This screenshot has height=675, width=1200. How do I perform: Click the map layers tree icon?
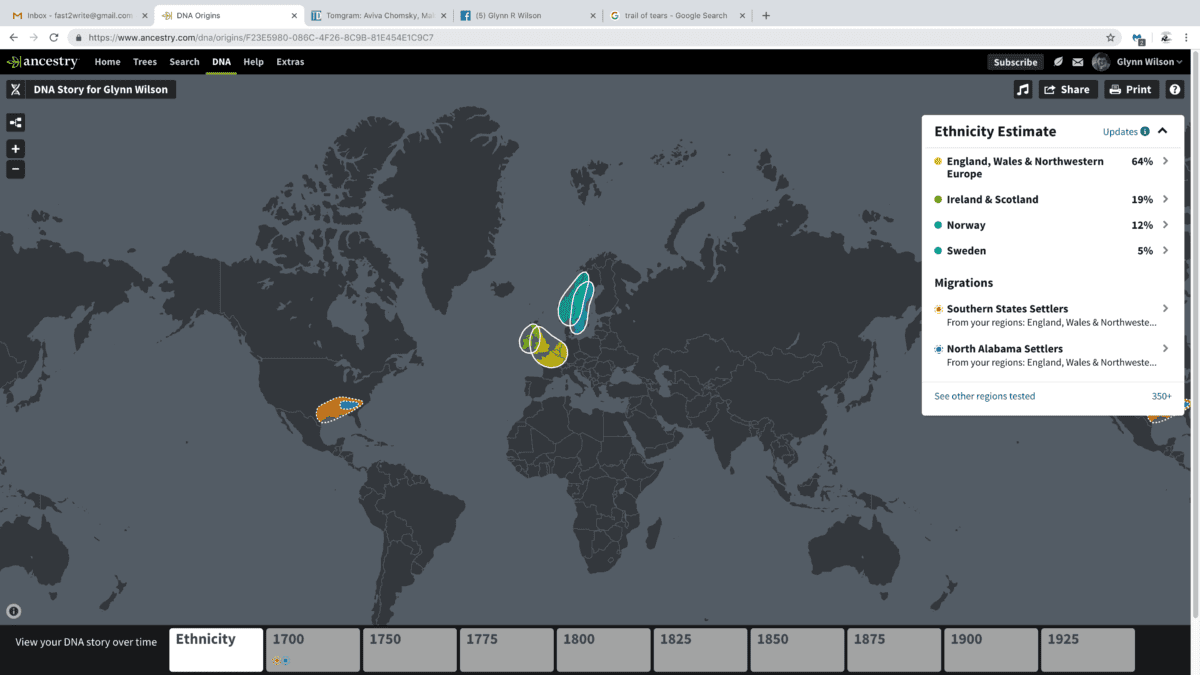tap(15, 123)
